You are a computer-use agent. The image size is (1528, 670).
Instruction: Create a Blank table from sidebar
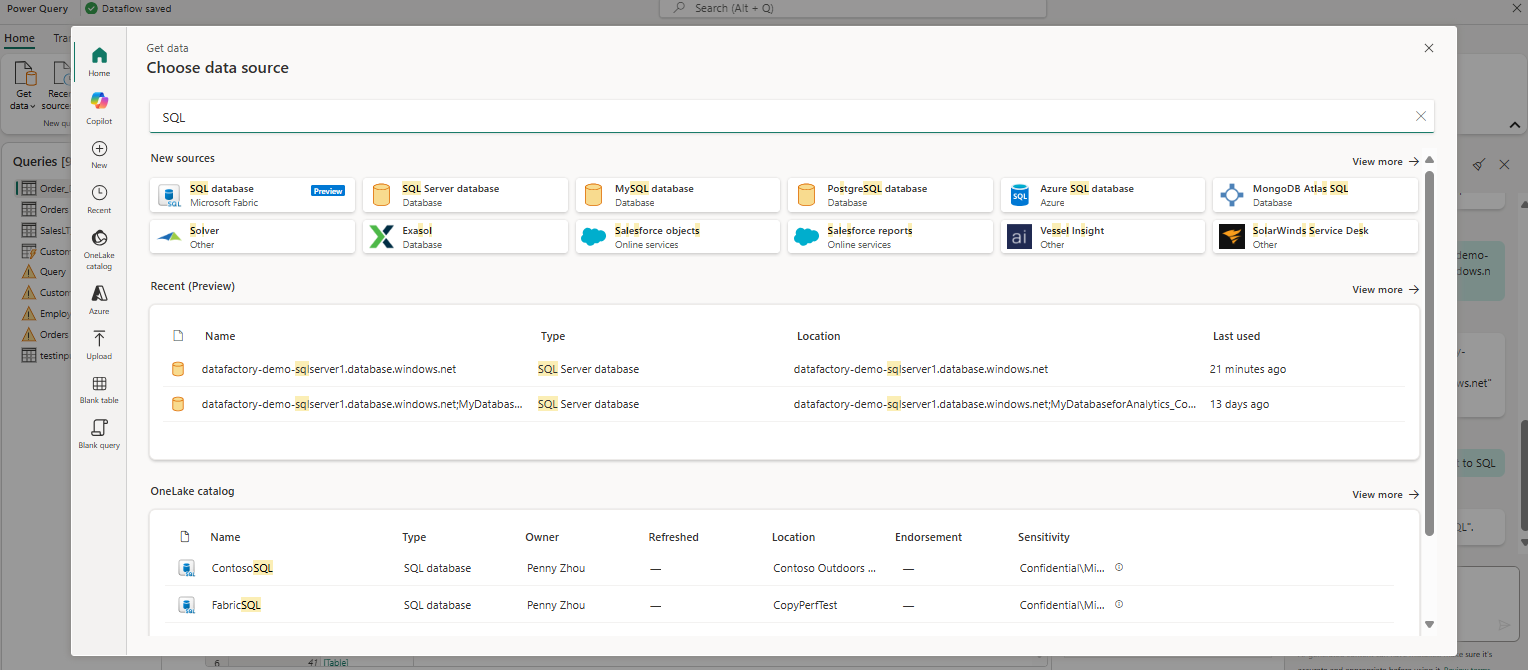(99, 389)
